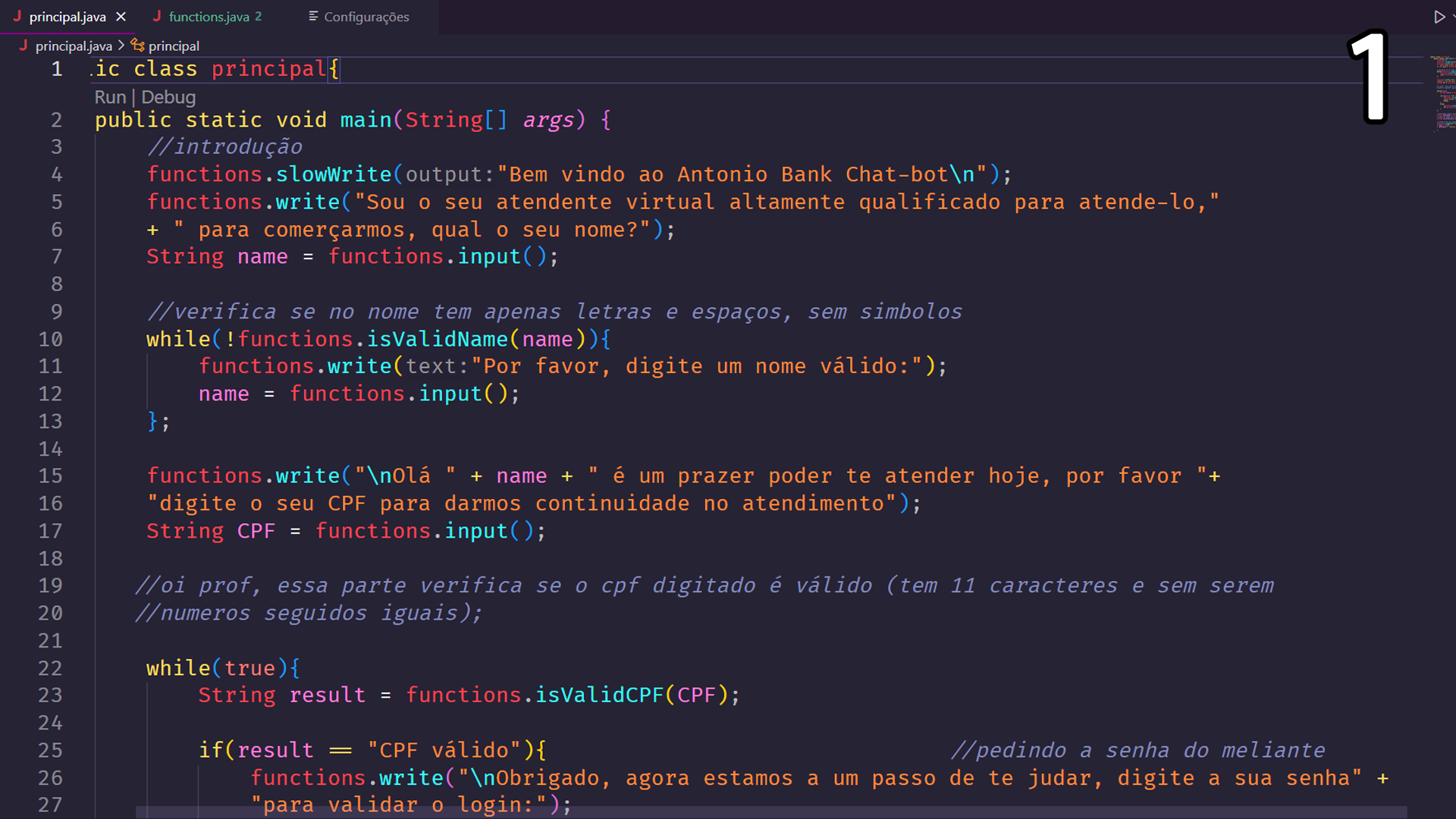Viewport: 1456px width, 819px height.
Task: Click line number 22 in the gutter
Action: pyautogui.click(x=51, y=668)
